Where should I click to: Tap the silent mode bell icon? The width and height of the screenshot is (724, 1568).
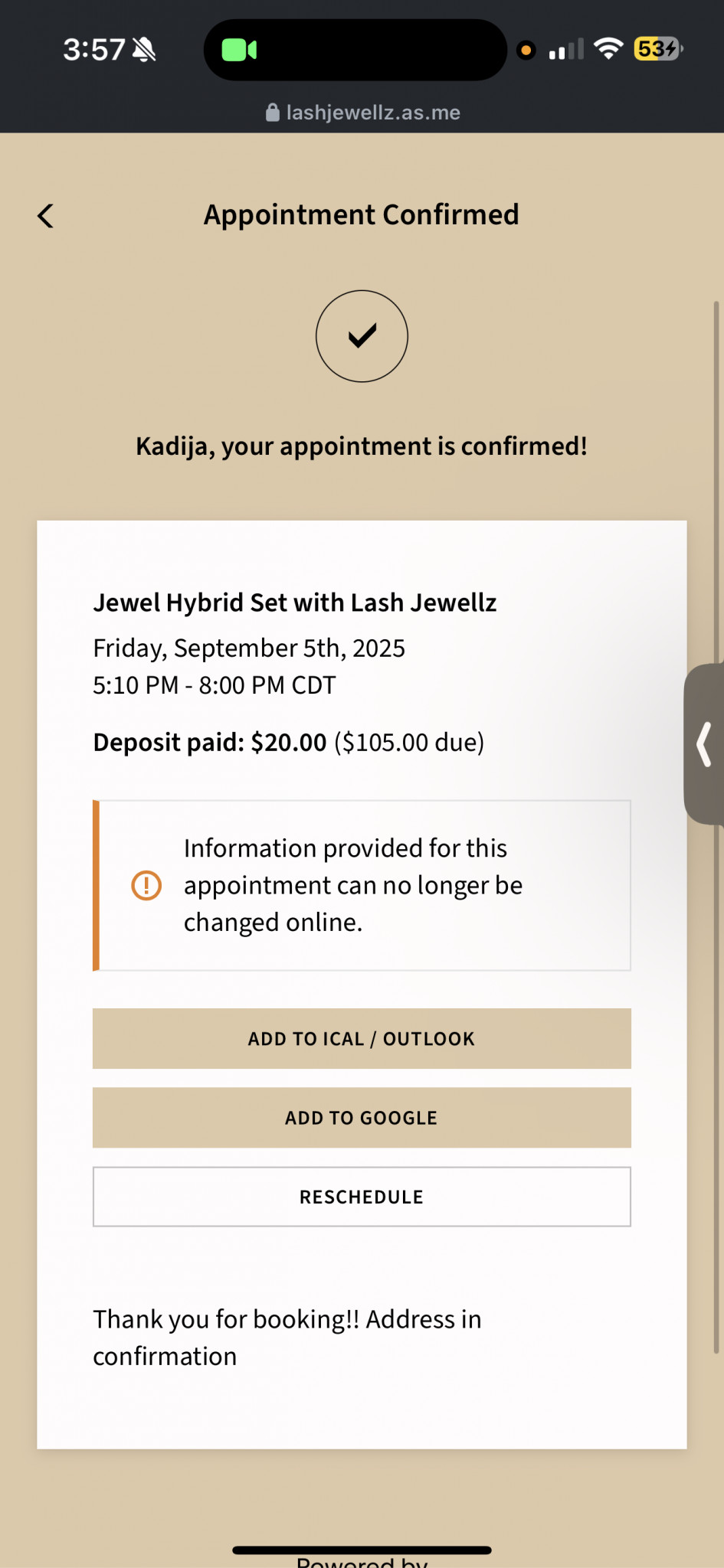tap(144, 51)
